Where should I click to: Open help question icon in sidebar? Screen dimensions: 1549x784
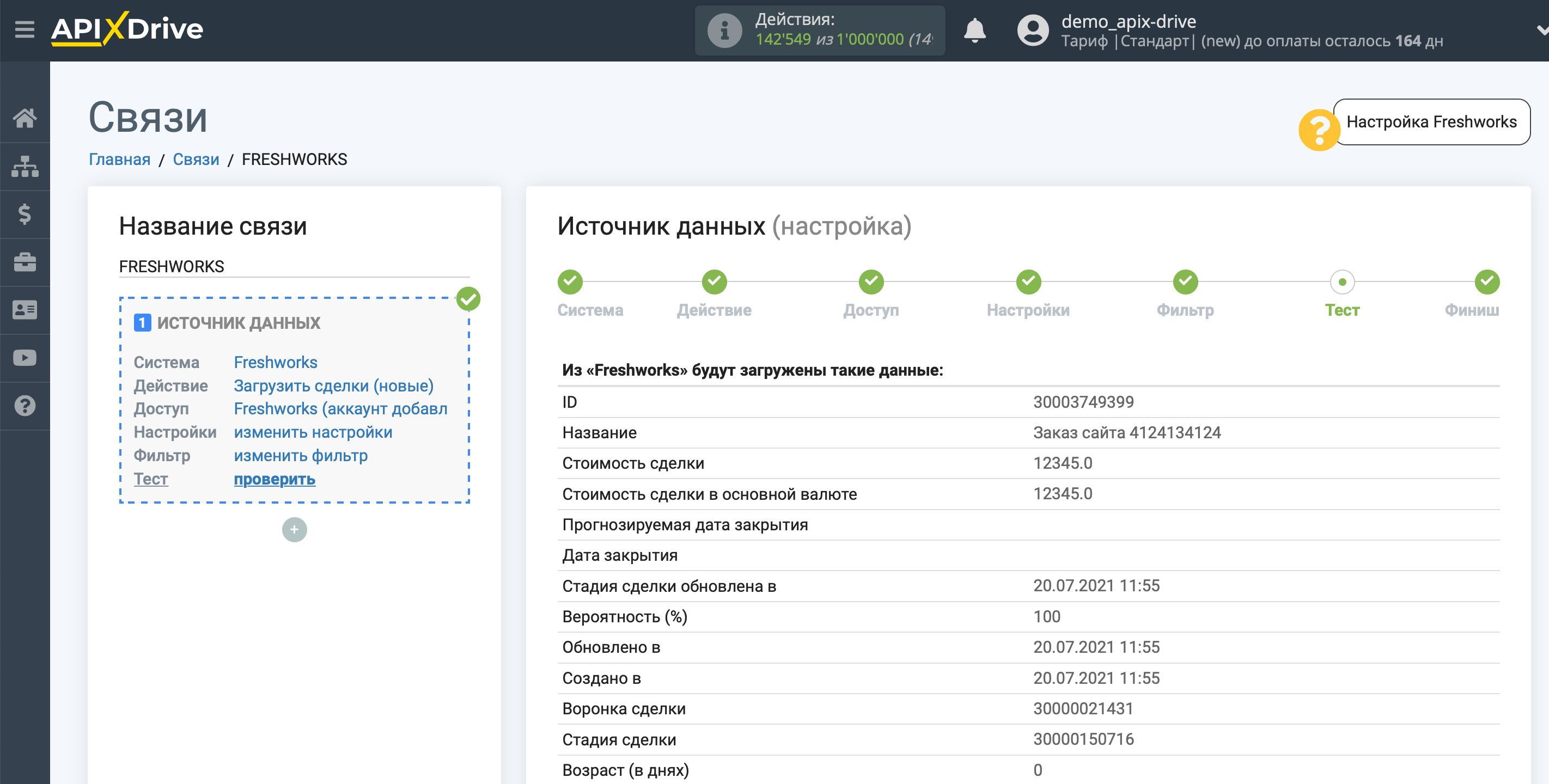click(25, 406)
